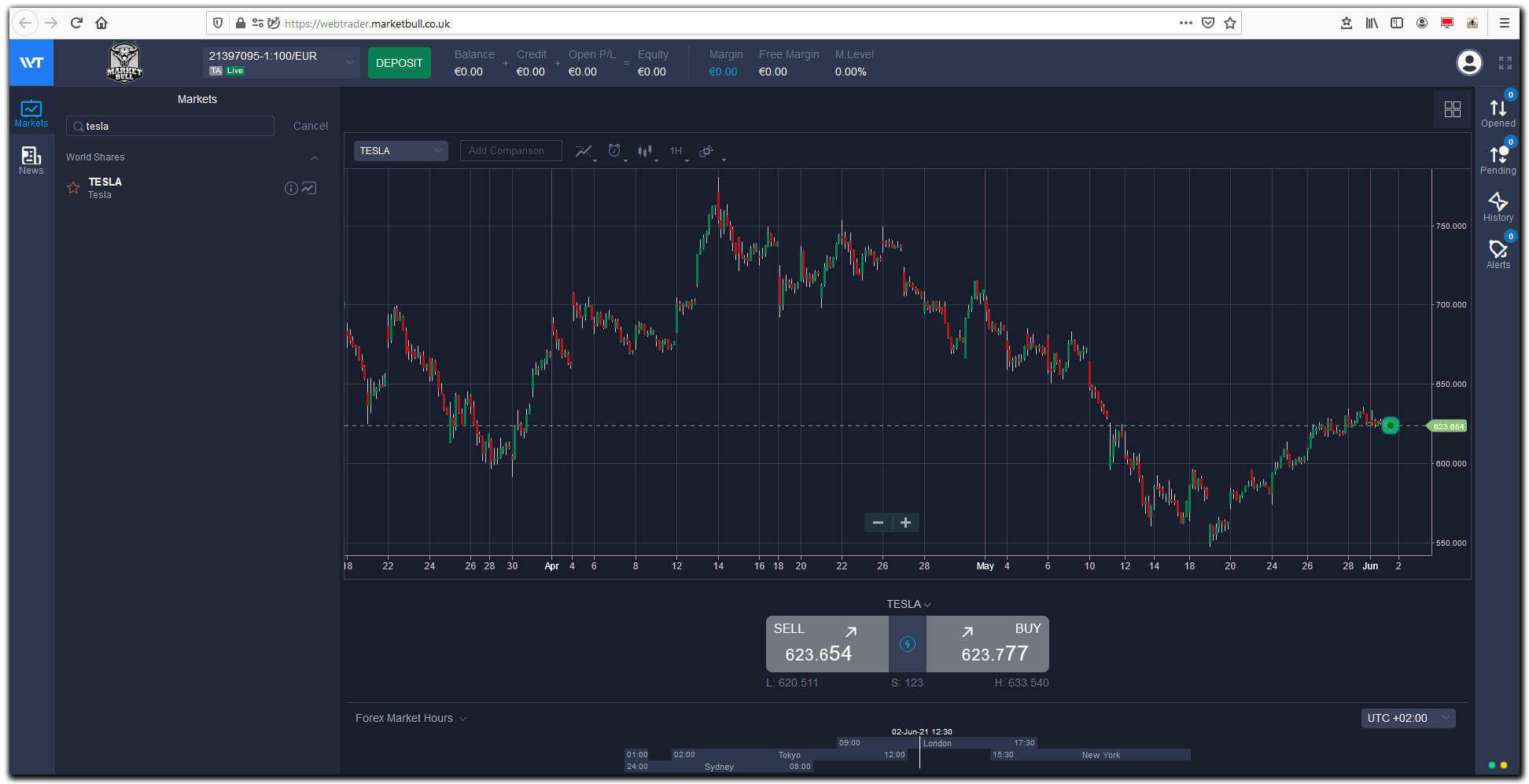The width and height of the screenshot is (1529, 784).
Task: Bookmark page with browser star icon
Action: tap(1230, 23)
